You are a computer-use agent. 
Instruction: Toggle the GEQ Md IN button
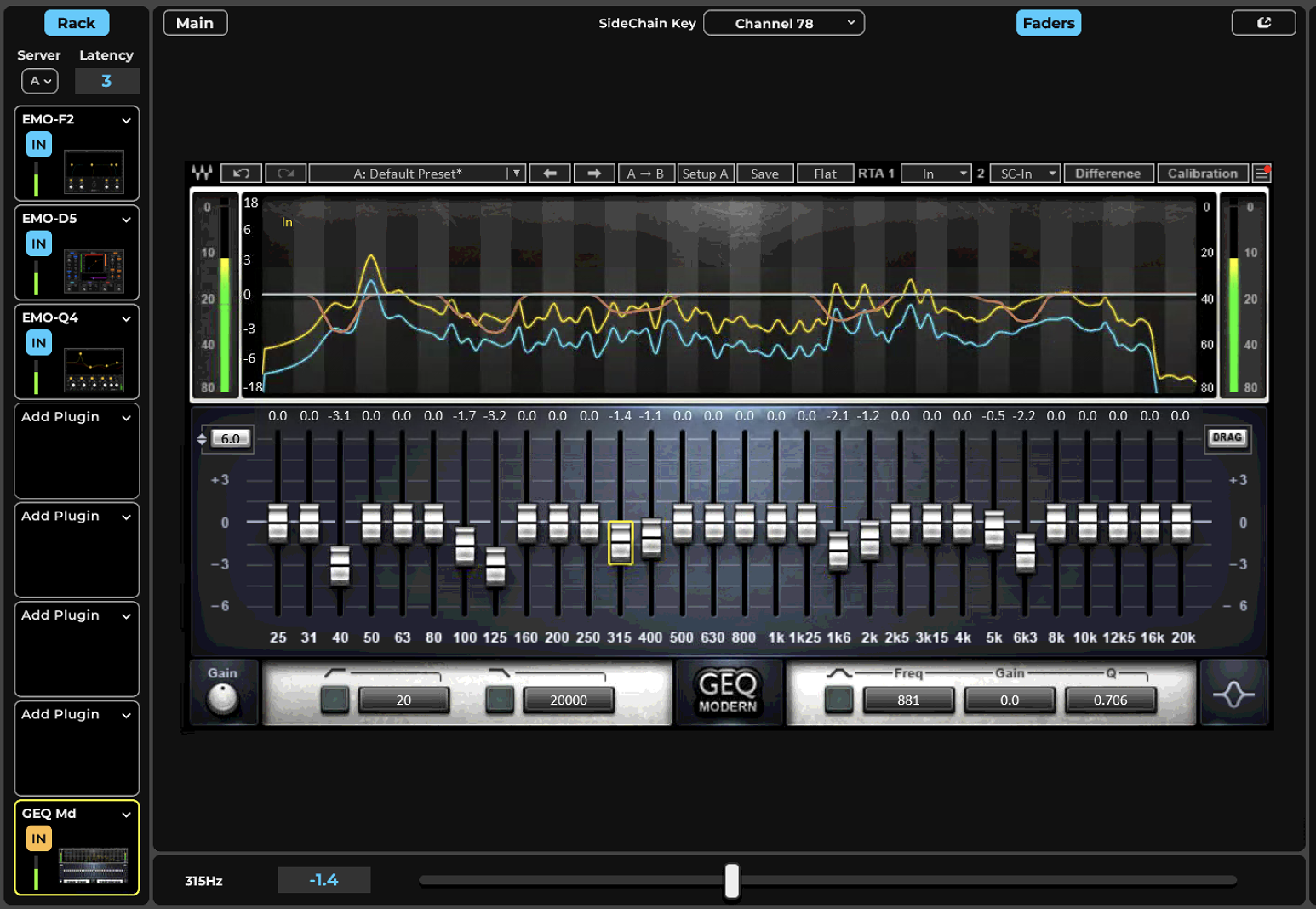point(38,839)
